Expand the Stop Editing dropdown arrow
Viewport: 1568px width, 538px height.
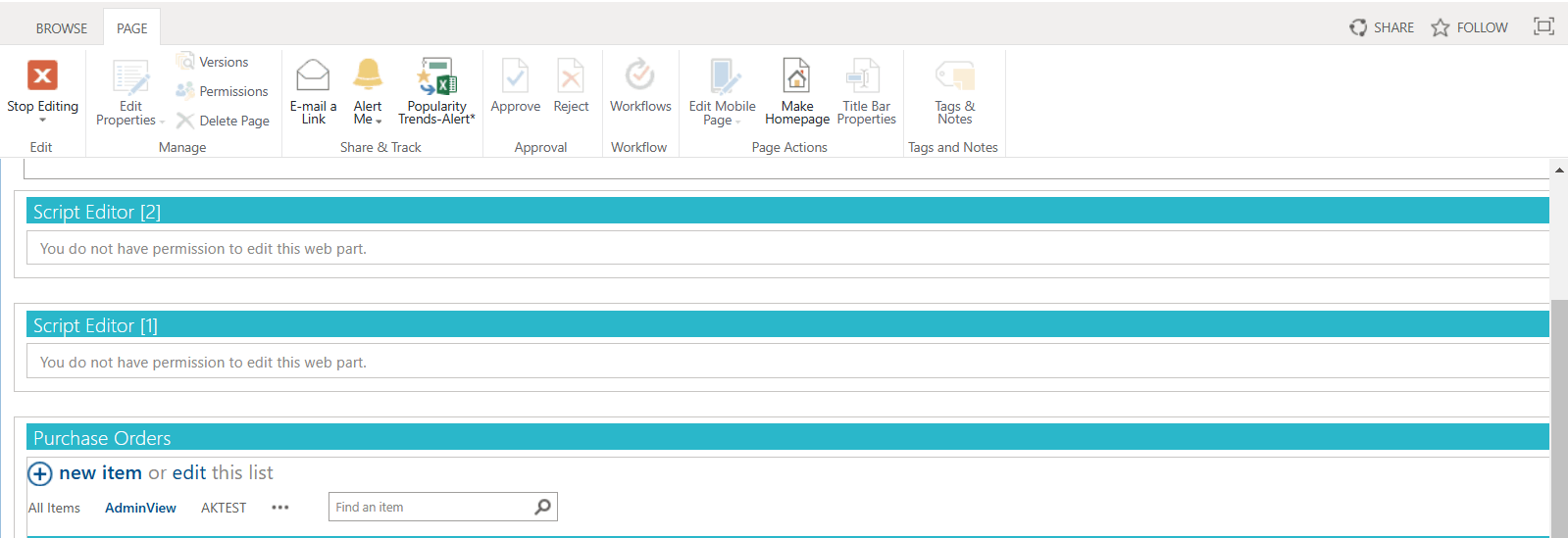tap(42, 121)
